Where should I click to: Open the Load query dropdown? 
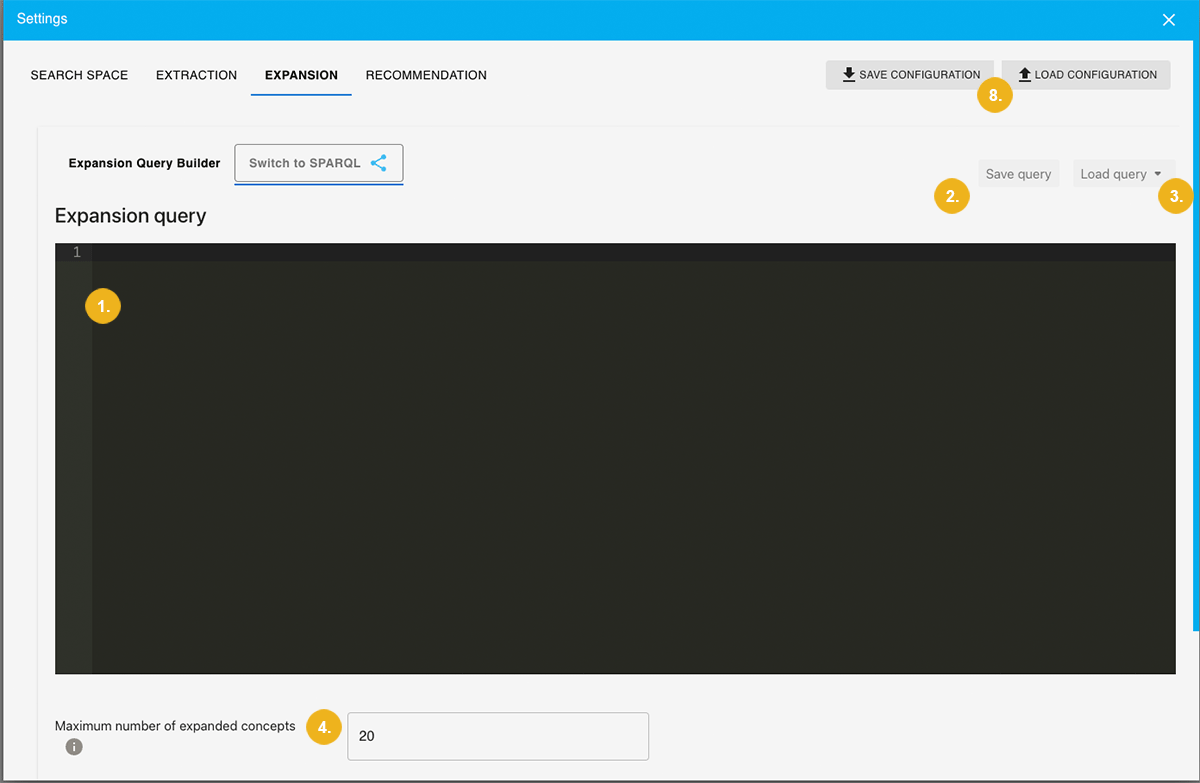click(x=1117, y=173)
